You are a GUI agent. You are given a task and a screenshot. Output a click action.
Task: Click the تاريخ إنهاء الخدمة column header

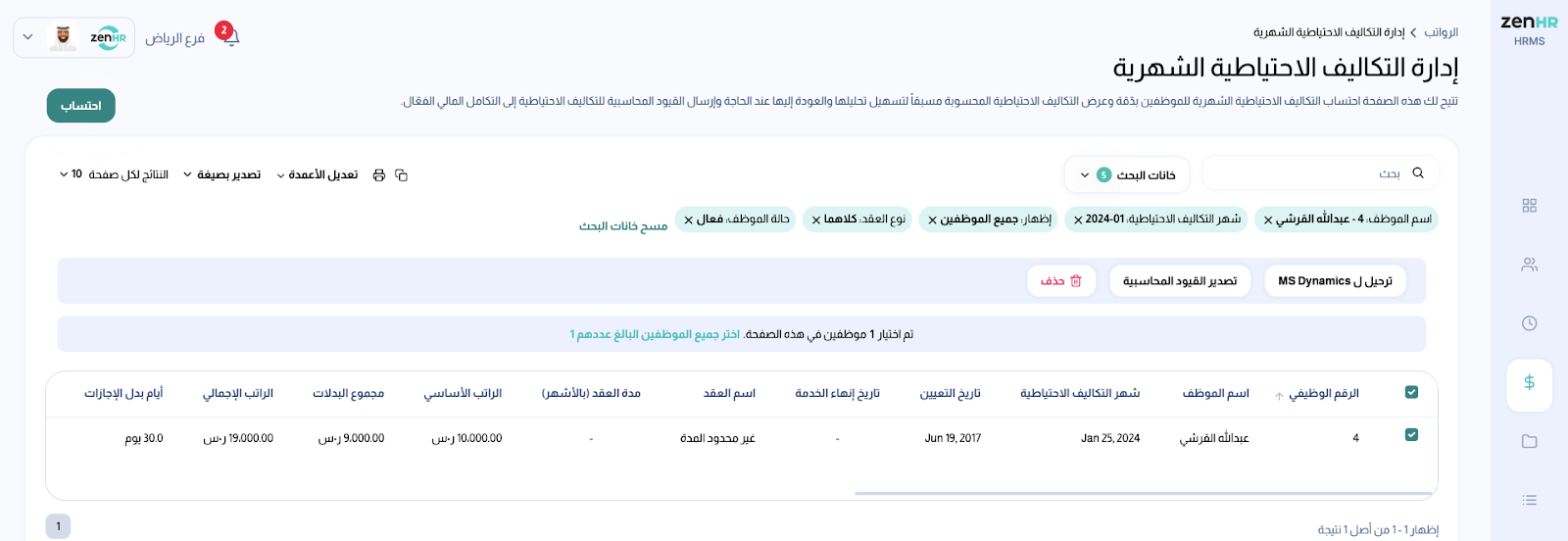(x=837, y=393)
